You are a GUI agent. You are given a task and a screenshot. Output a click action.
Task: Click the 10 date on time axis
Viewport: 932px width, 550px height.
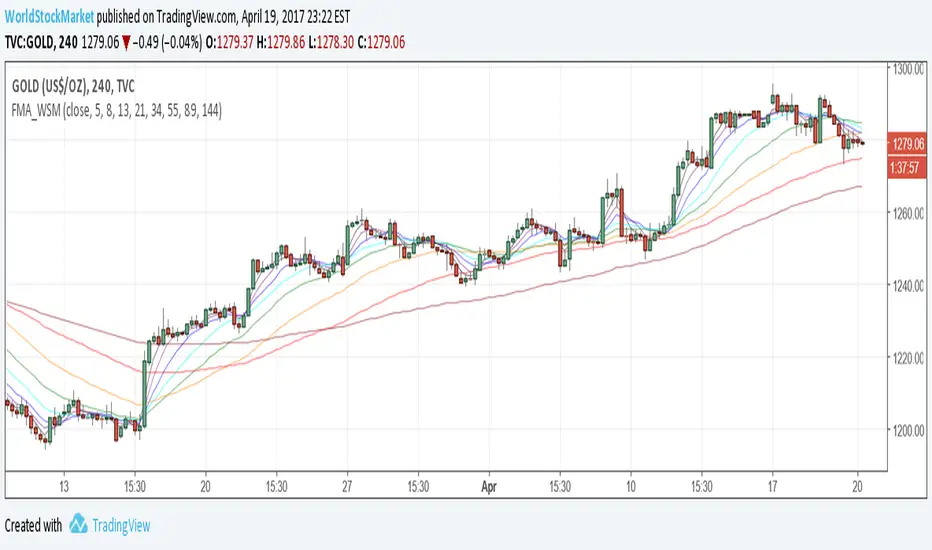631,480
